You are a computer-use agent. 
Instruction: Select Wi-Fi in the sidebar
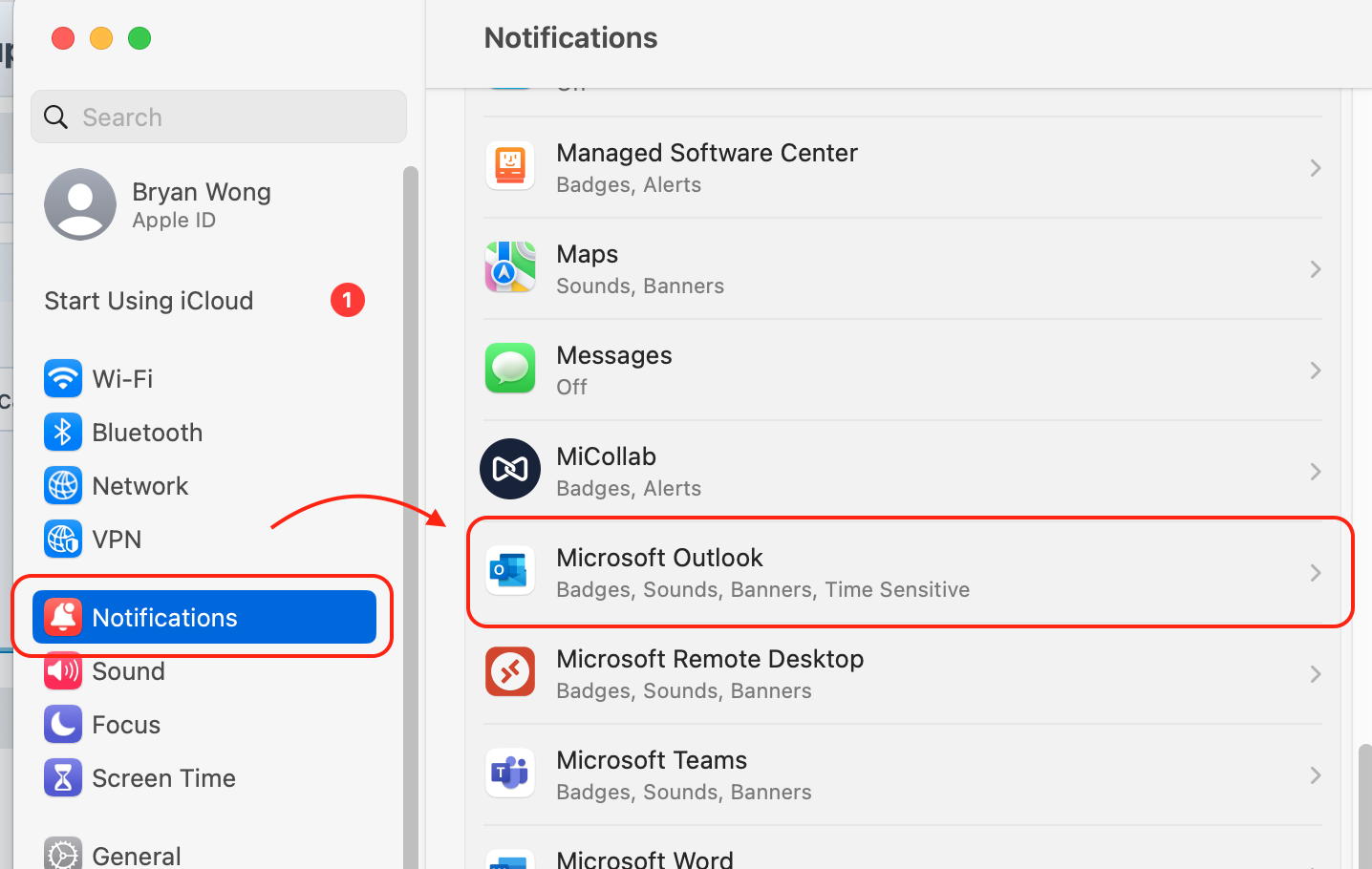(x=204, y=378)
